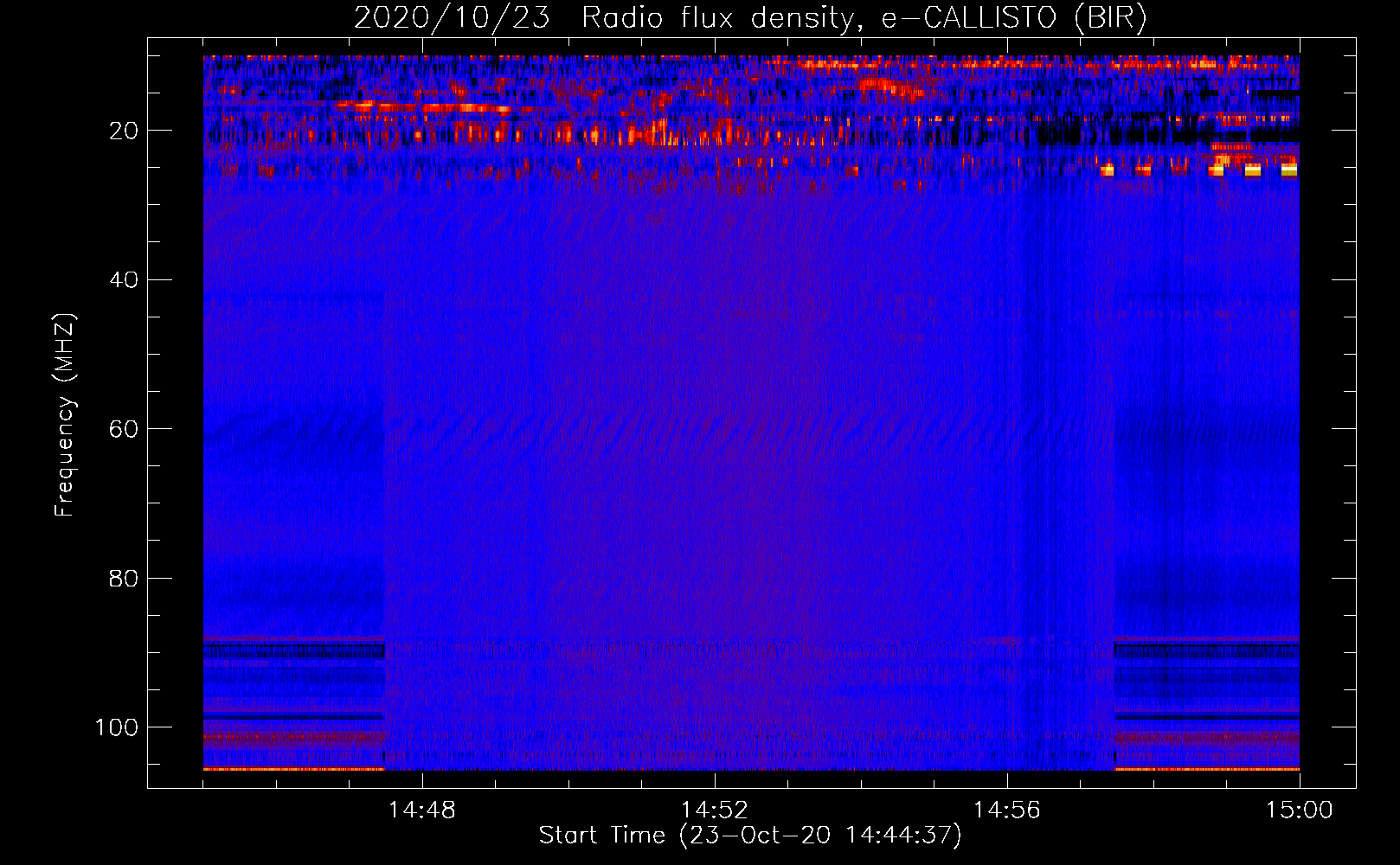Select the 15:00 time tick label
This screenshot has height=865, width=1400.
pyautogui.click(x=1299, y=810)
